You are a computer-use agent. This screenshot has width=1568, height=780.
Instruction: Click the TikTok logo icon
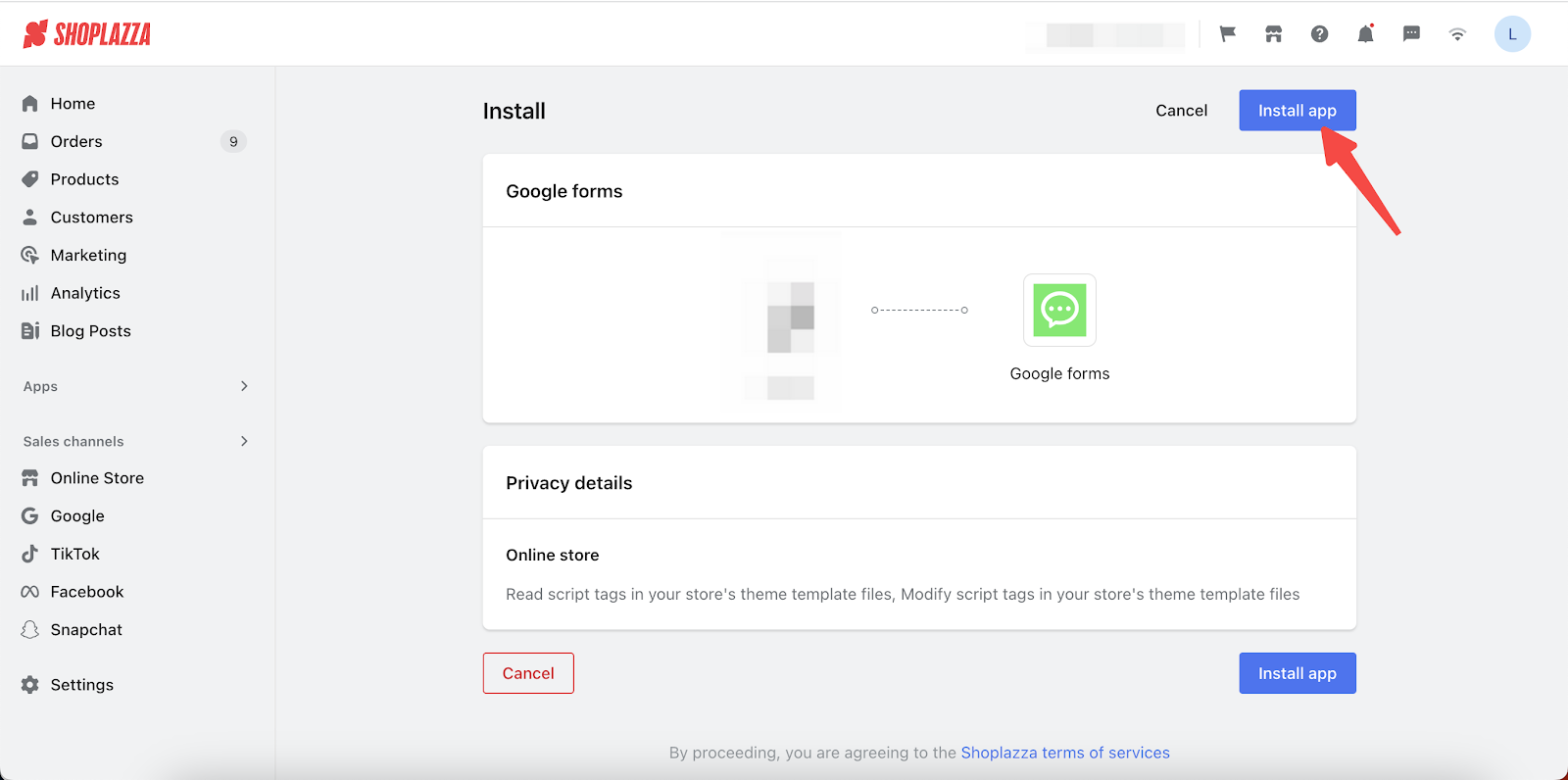30,554
